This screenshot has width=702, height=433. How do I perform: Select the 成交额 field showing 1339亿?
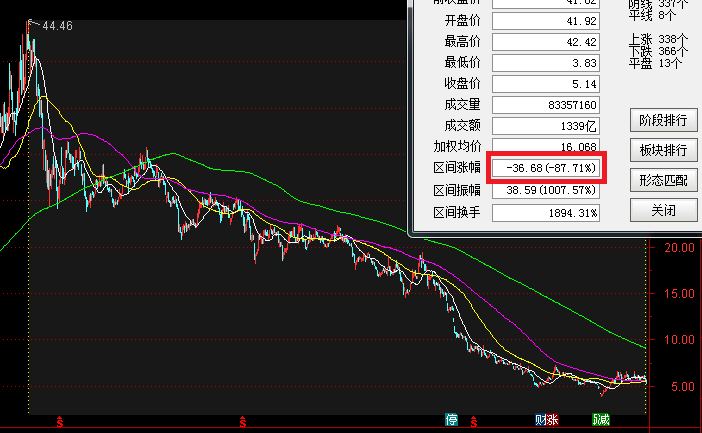551,125
